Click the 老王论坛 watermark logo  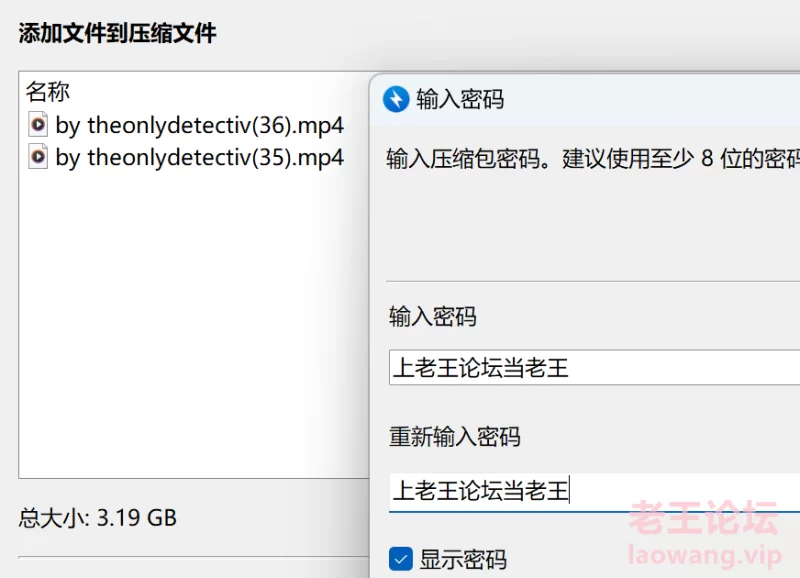click(x=704, y=518)
